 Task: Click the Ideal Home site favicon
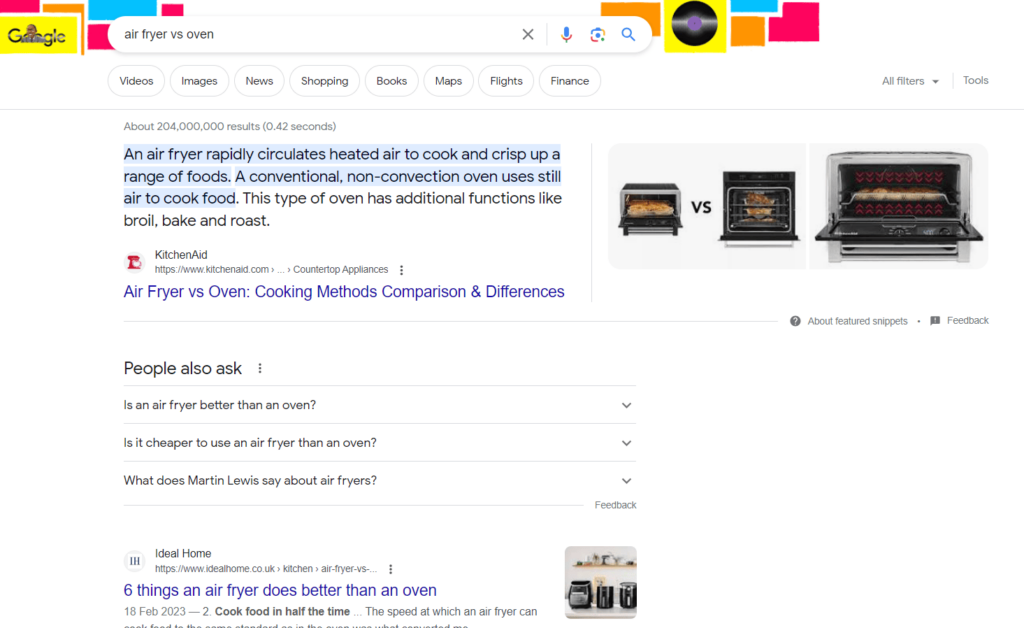tap(134, 560)
